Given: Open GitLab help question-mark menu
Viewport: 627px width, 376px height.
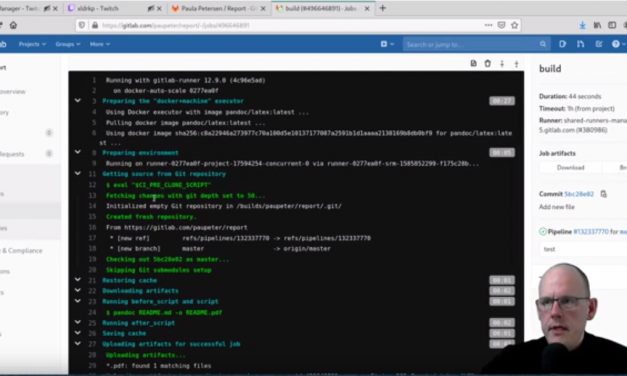Looking at the screenshot, I should click(x=618, y=44).
